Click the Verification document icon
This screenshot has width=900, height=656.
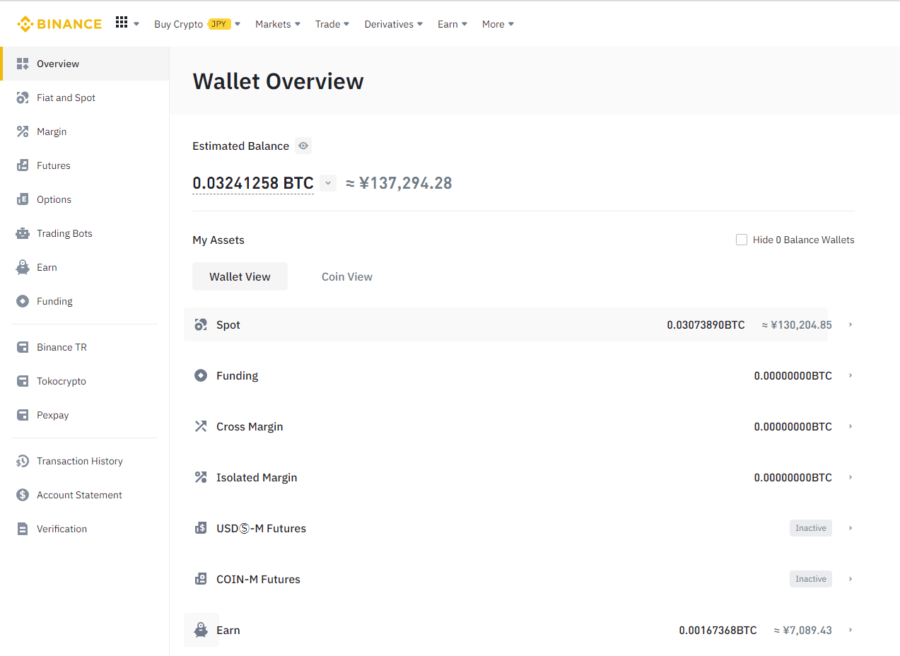tap(23, 529)
